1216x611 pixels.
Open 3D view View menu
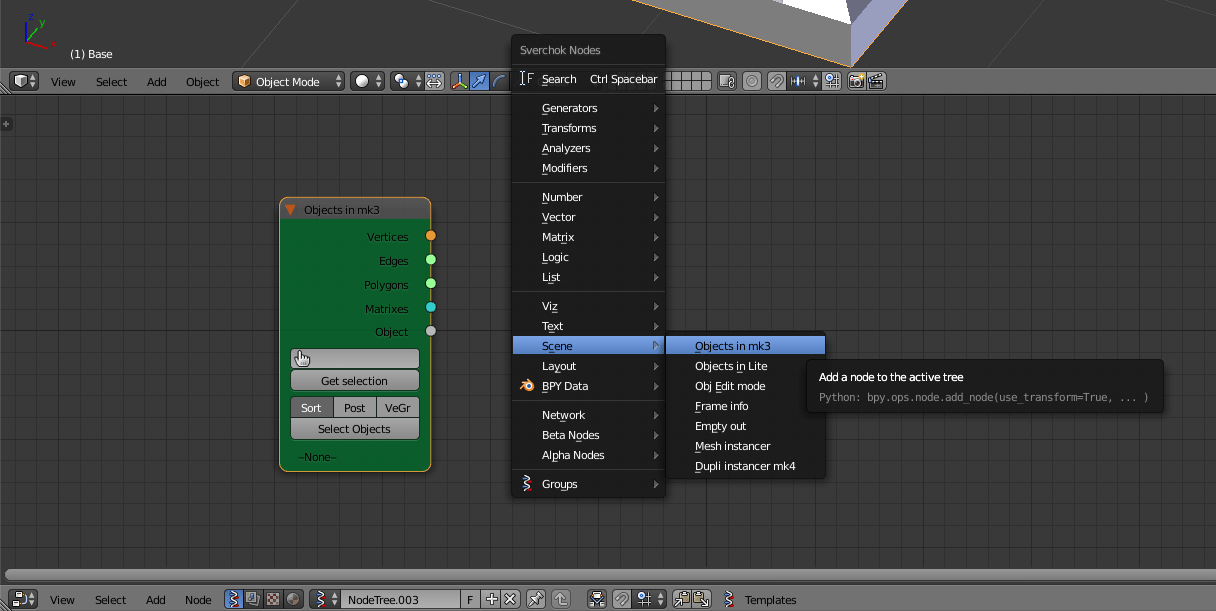[63, 82]
